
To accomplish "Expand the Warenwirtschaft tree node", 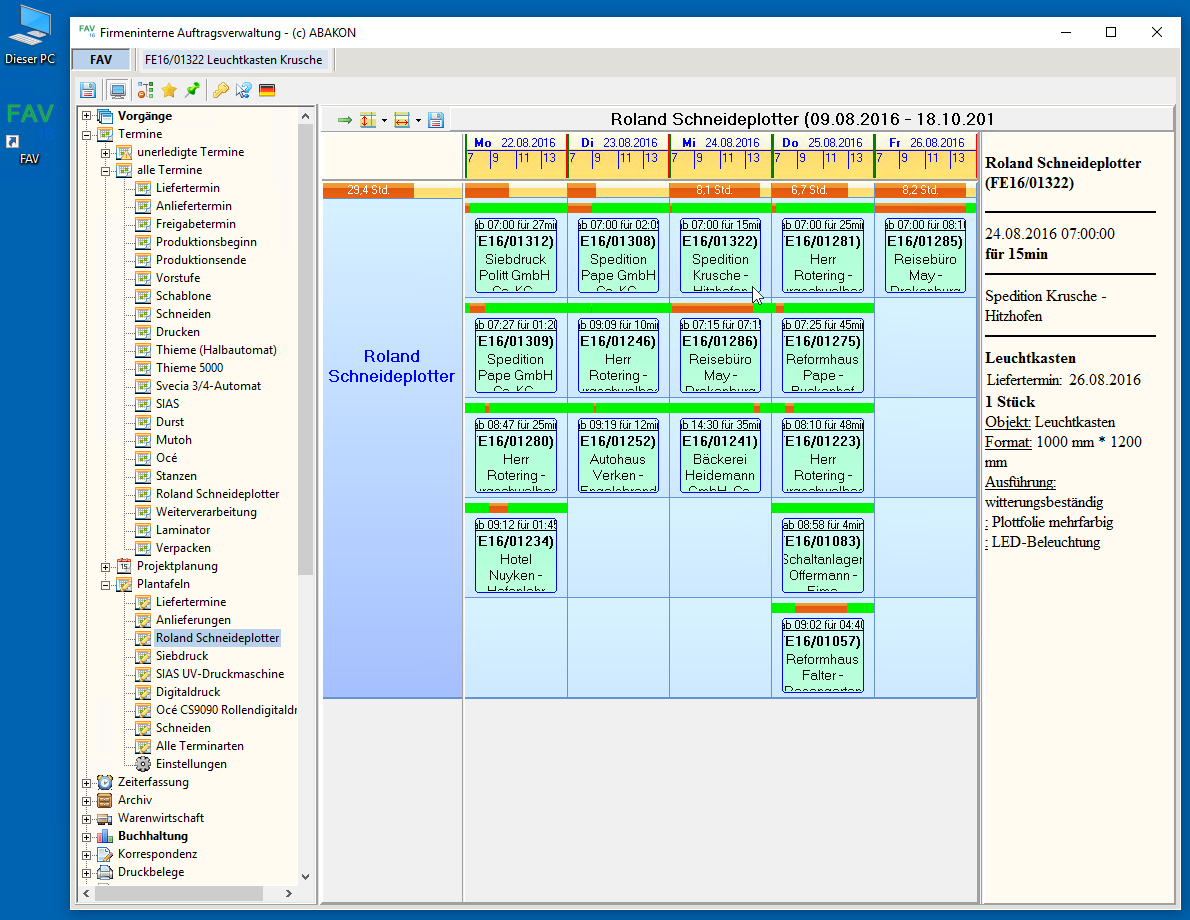I will (87, 819).
